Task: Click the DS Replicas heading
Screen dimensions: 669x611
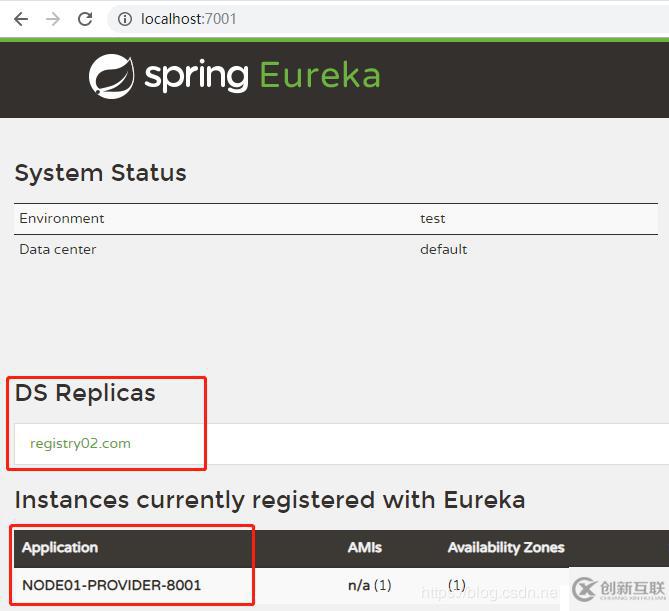Action: 85,393
